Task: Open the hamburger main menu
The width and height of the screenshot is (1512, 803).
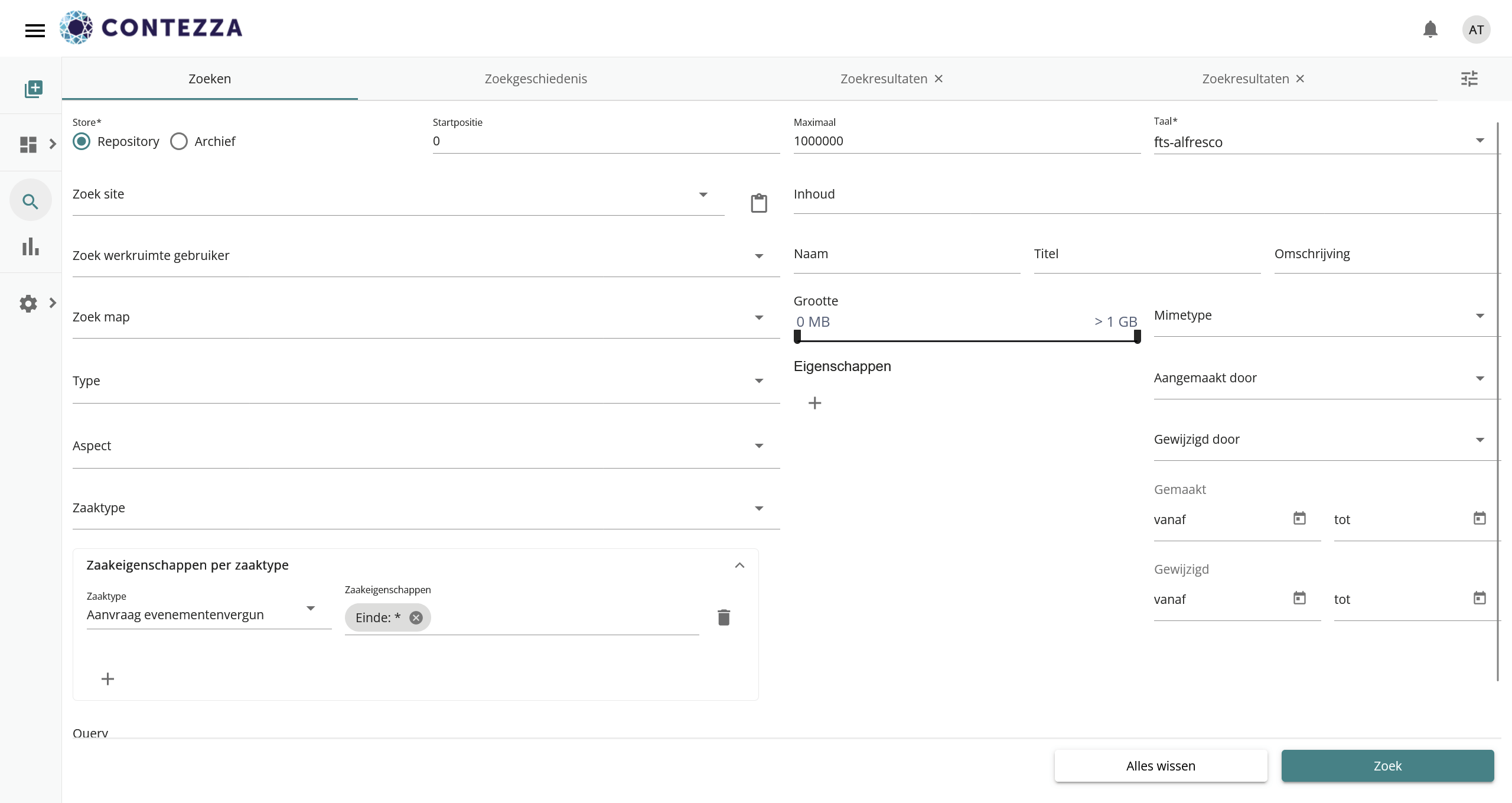Action: click(35, 30)
